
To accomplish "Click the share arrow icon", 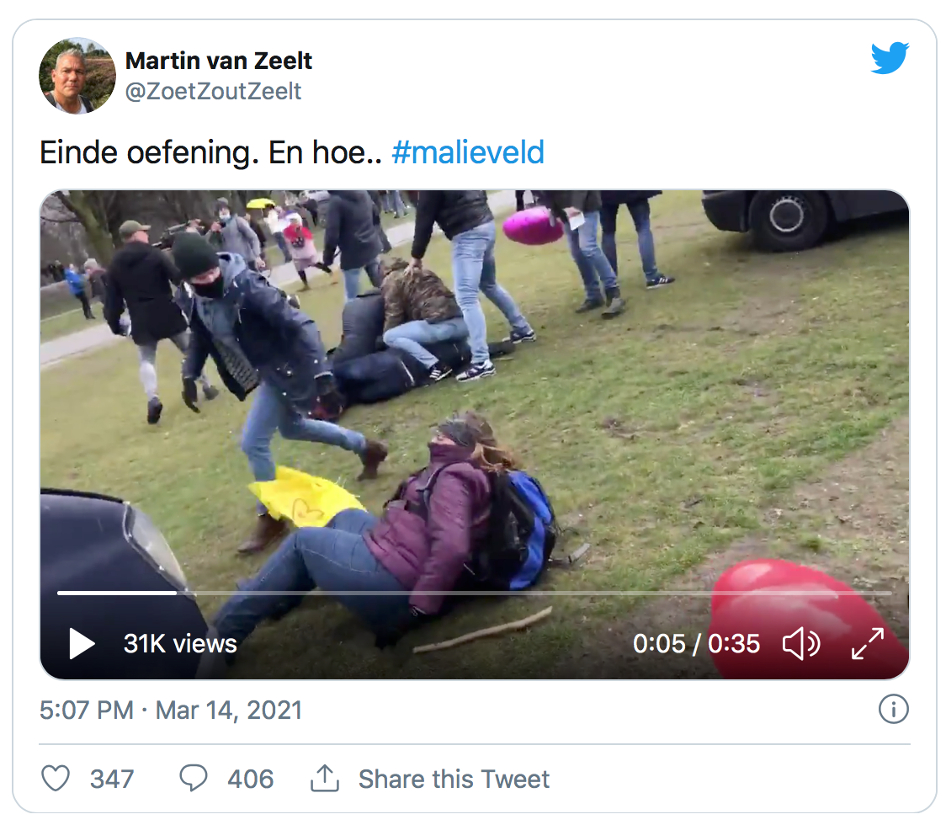I will 324,779.
